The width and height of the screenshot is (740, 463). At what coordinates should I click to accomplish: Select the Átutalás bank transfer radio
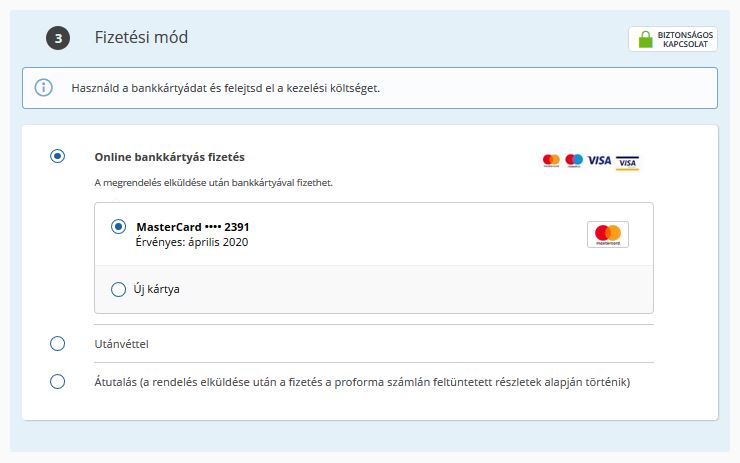[x=58, y=381]
